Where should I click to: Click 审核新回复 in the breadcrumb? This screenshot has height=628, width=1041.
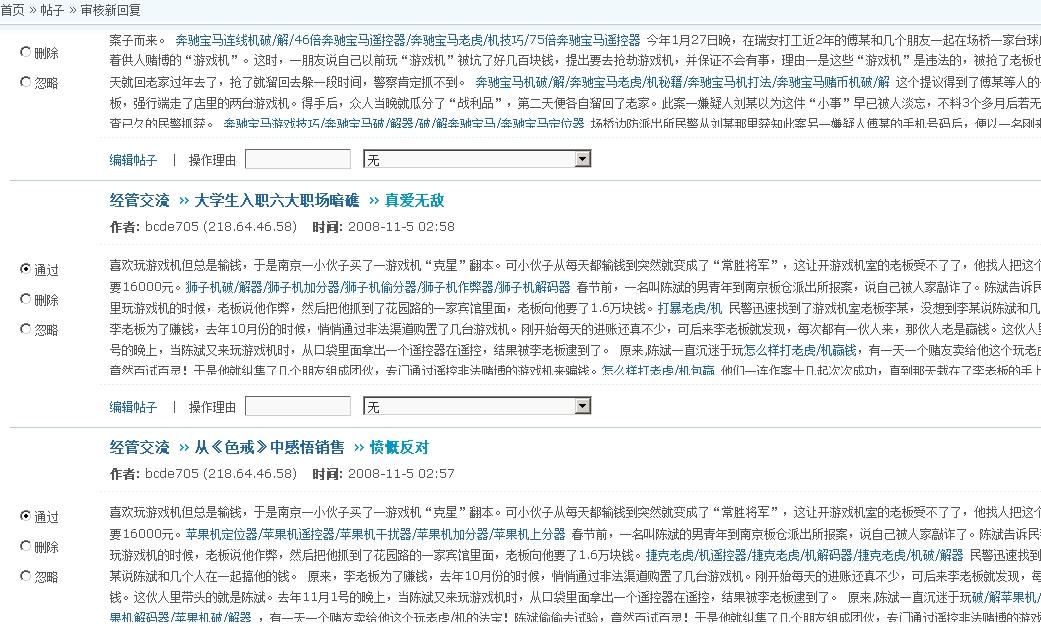110,10
